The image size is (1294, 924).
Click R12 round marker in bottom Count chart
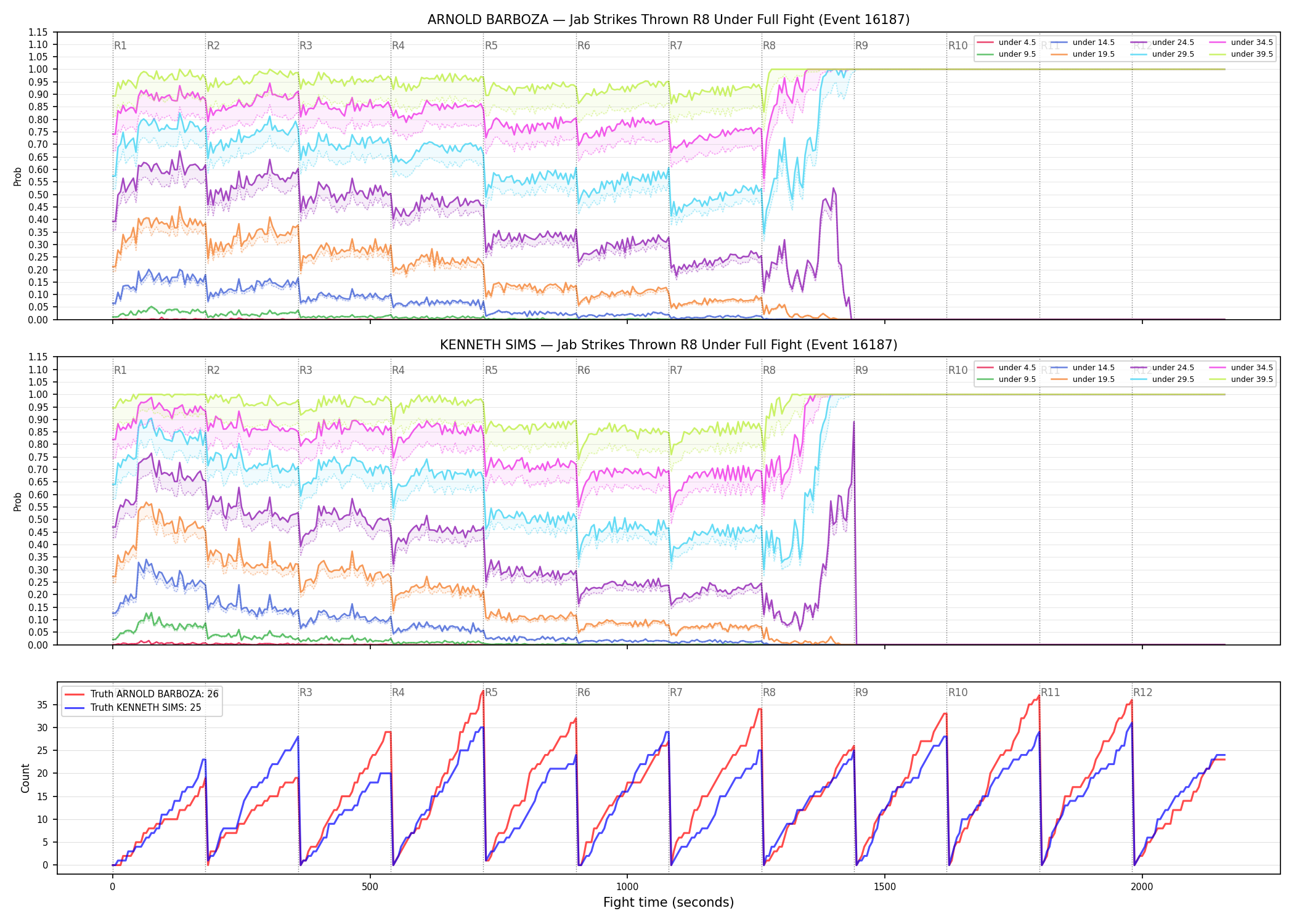pos(1142,692)
